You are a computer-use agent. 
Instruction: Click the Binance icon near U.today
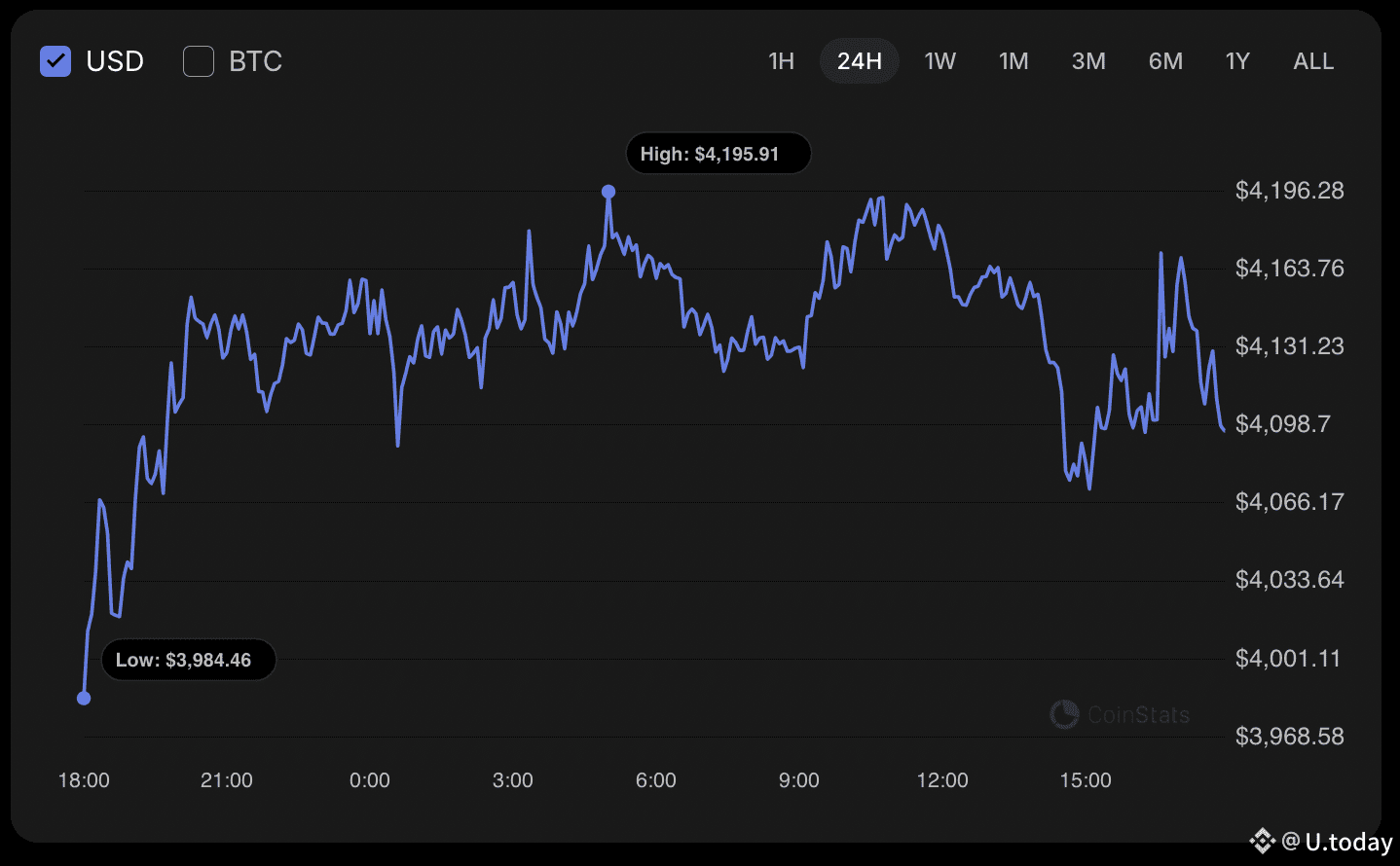click(x=1263, y=840)
